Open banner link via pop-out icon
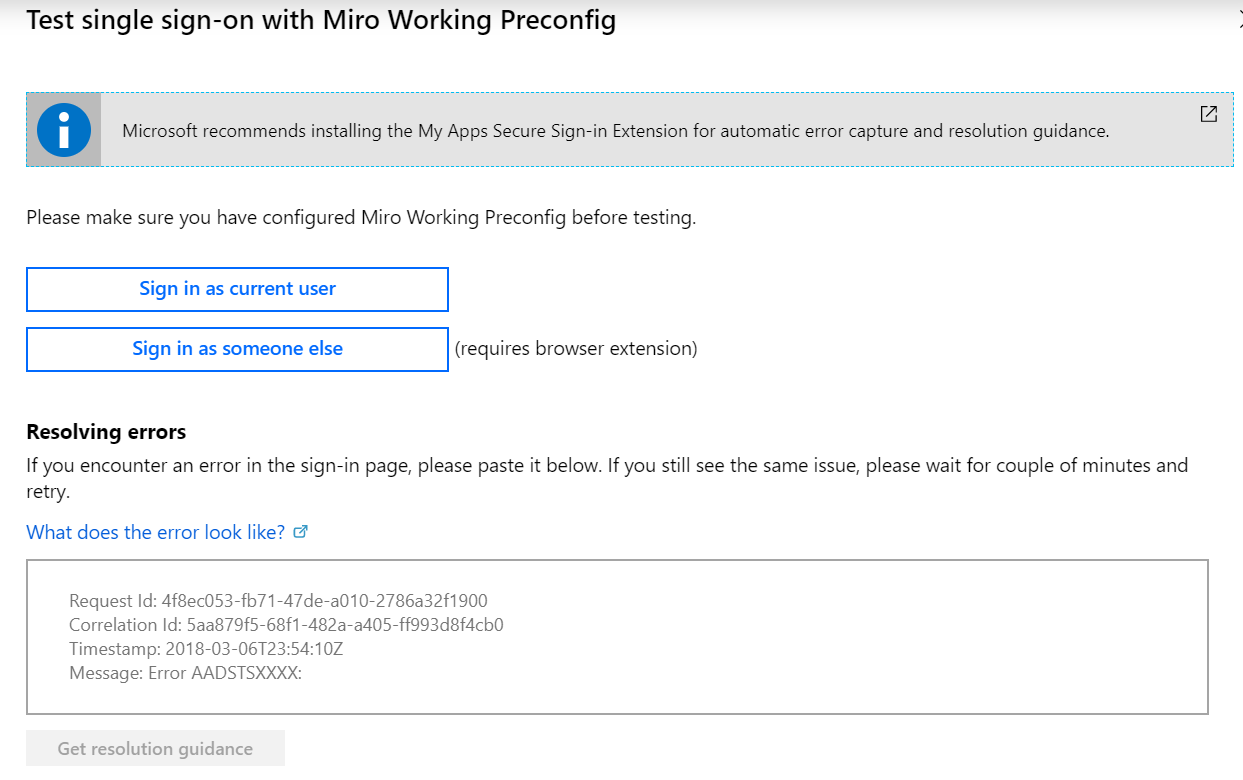 [x=1208, y=114]
